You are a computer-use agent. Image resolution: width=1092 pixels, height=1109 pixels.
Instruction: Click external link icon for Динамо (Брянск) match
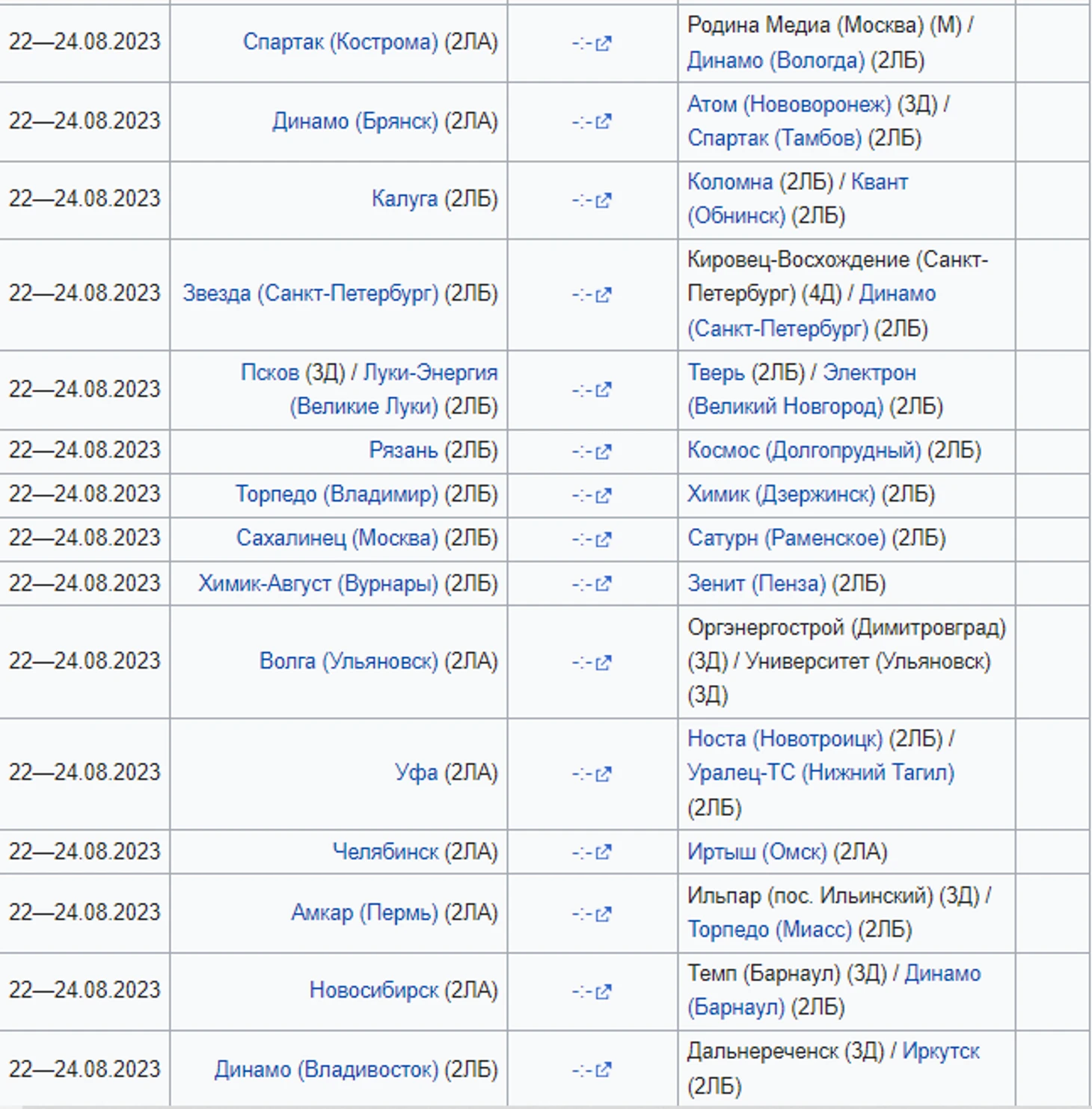pyautogui.click(x=602, y=121)
